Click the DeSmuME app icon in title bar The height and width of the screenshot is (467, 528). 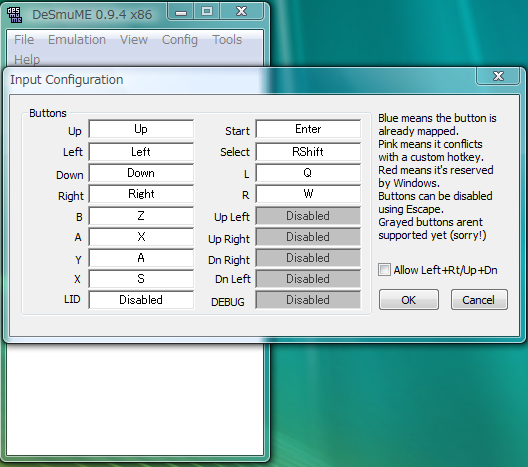pyautogui.click(x=14, y=14)
